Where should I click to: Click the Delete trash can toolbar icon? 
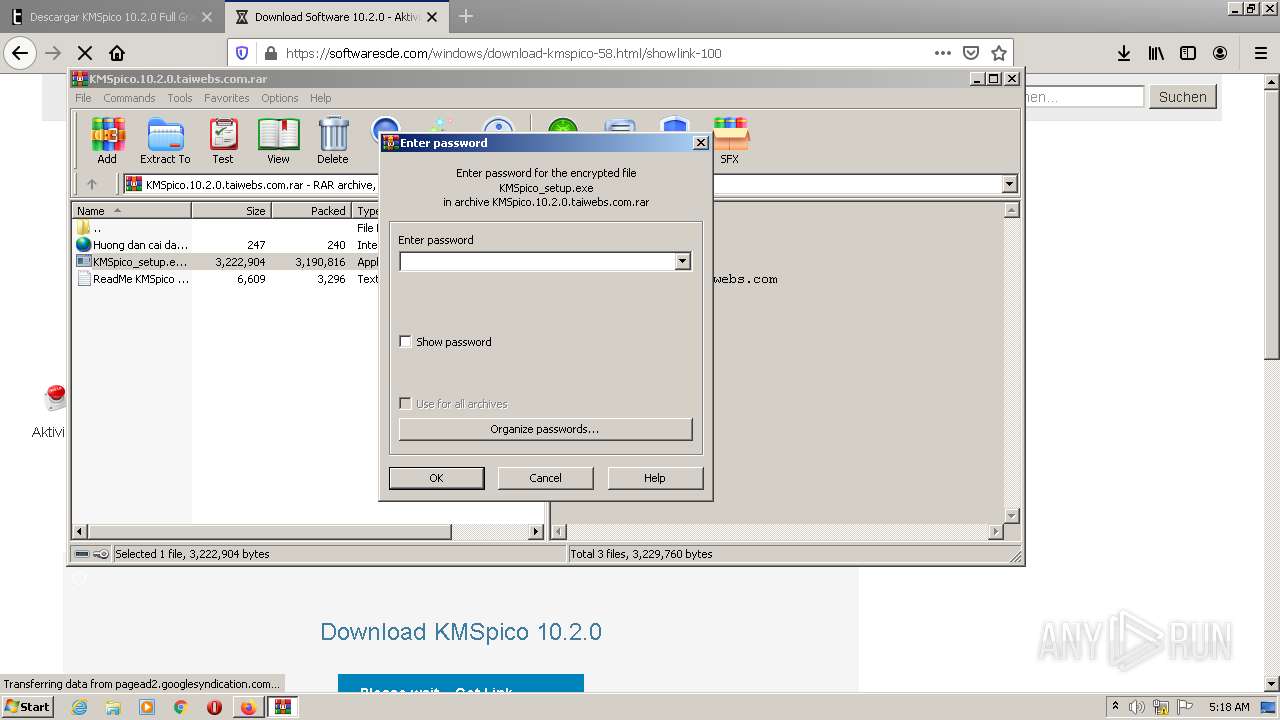pyautogui.click(x=333, y=140)
